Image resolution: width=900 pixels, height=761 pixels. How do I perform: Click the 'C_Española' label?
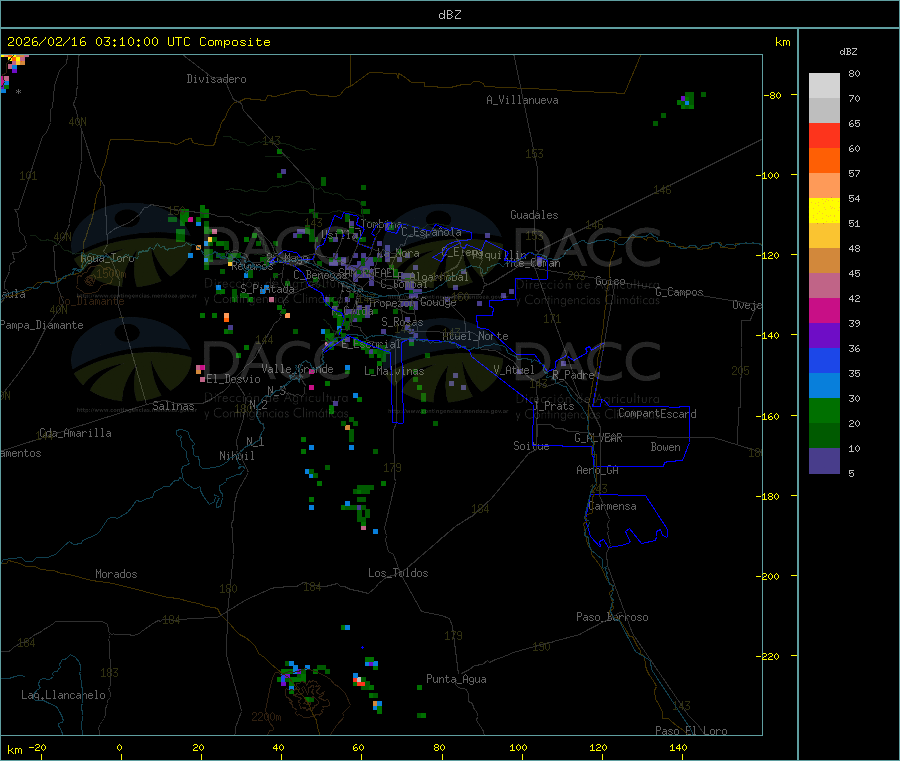[x=431, y=232]
